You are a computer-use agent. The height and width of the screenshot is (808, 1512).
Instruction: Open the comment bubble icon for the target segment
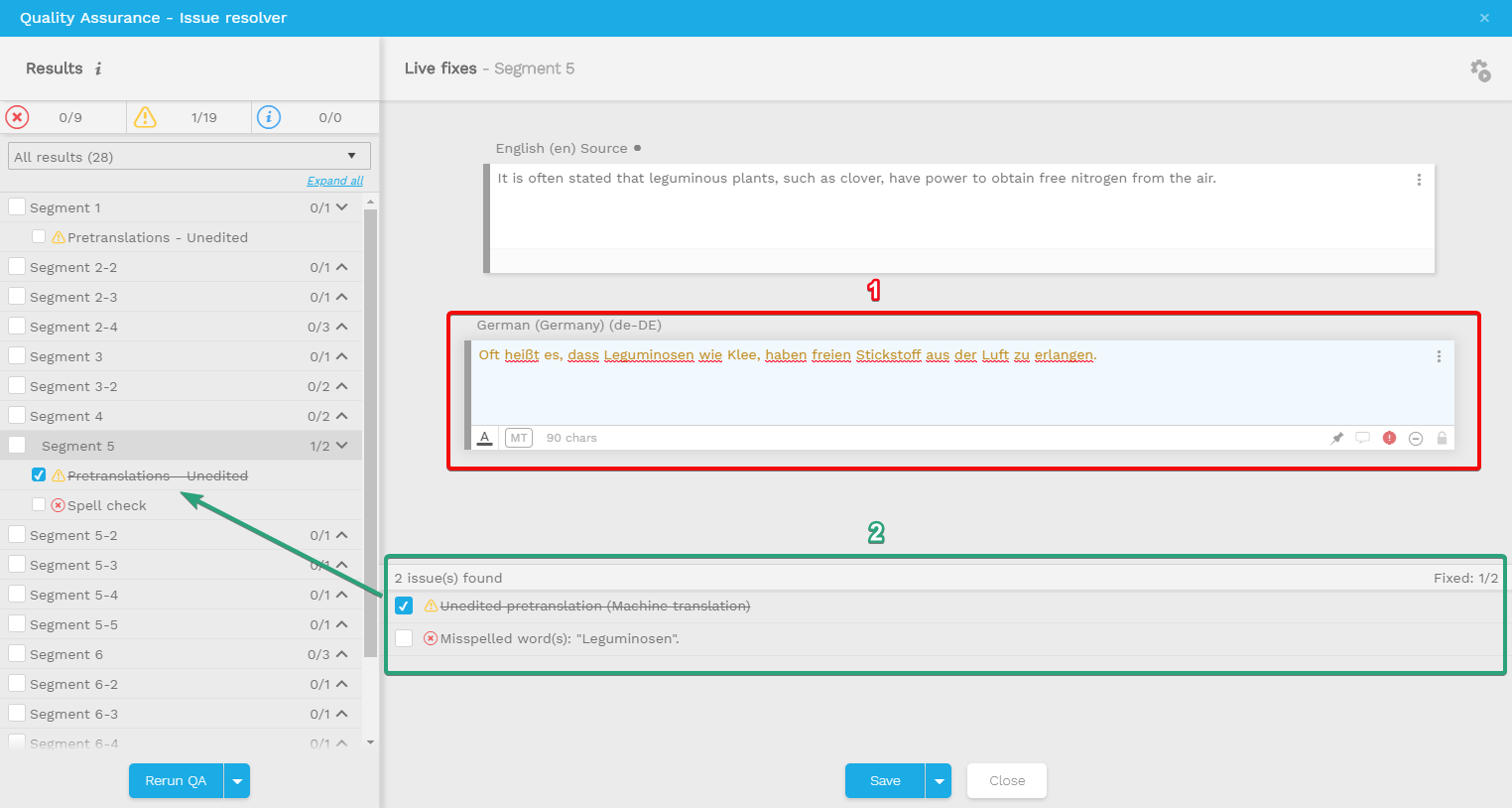click(x=1362, y=438)
